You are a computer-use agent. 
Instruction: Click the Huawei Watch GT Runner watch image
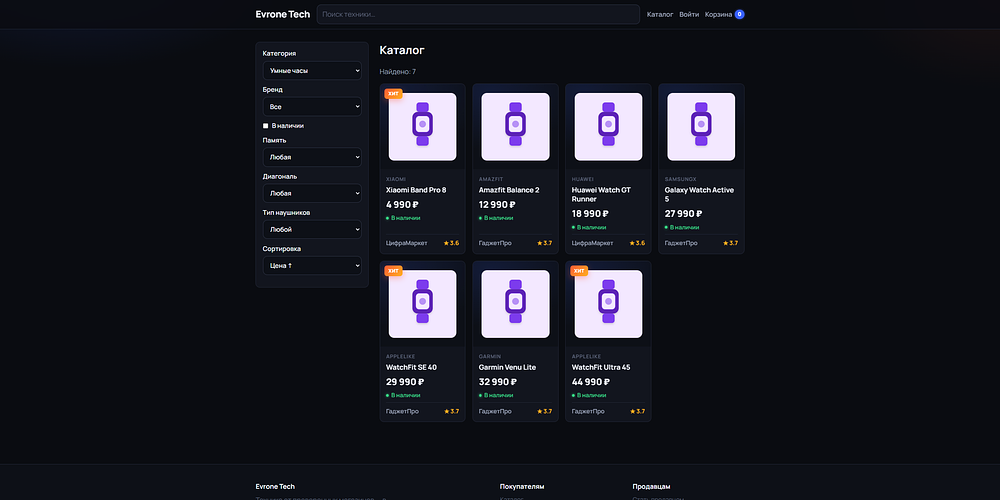pyautogui.click(x=608, y=126)
